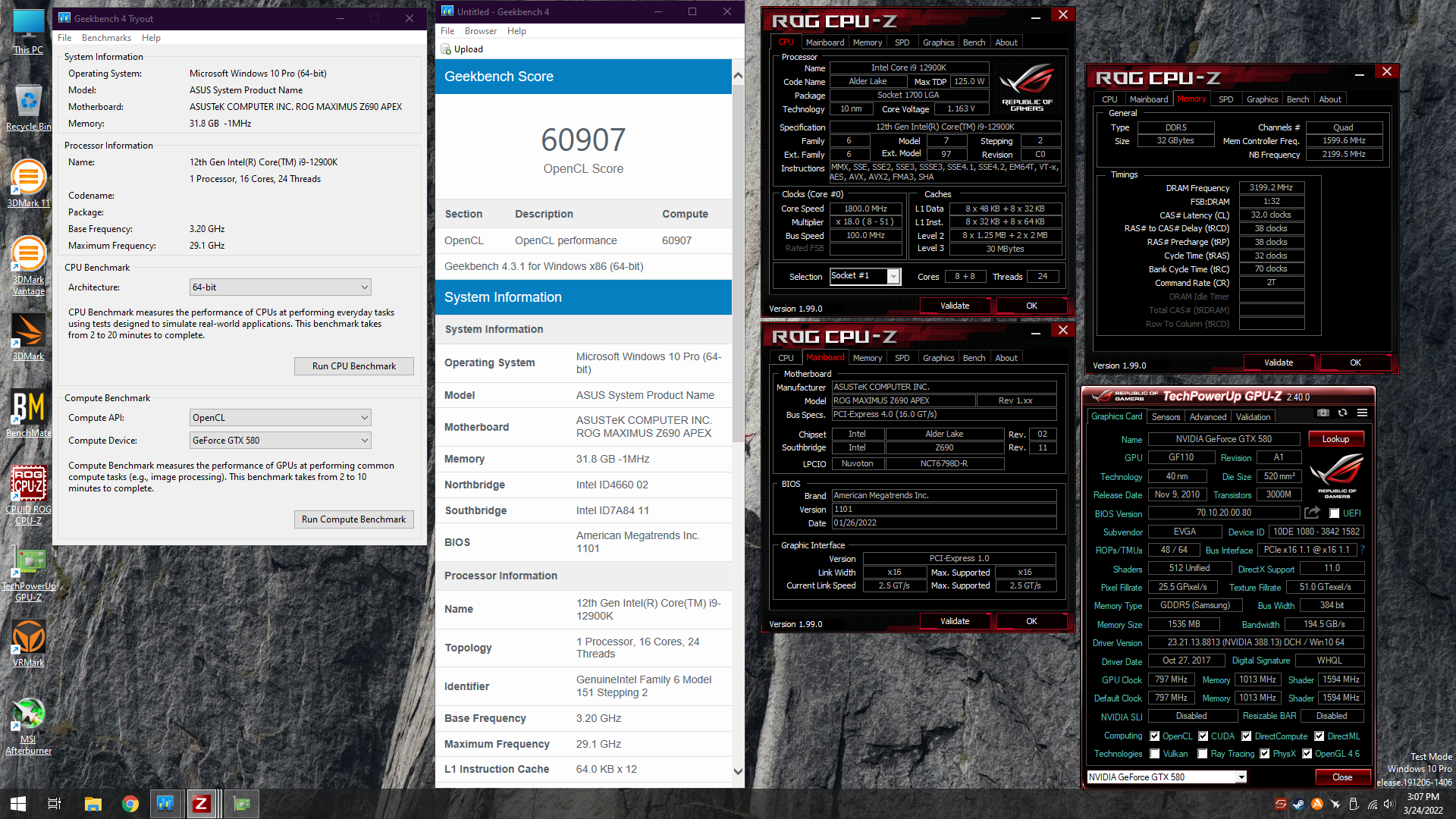Open TechPowerUp GPU-Z desktop shortcut

pyautogui.click(x=28, y=575)
